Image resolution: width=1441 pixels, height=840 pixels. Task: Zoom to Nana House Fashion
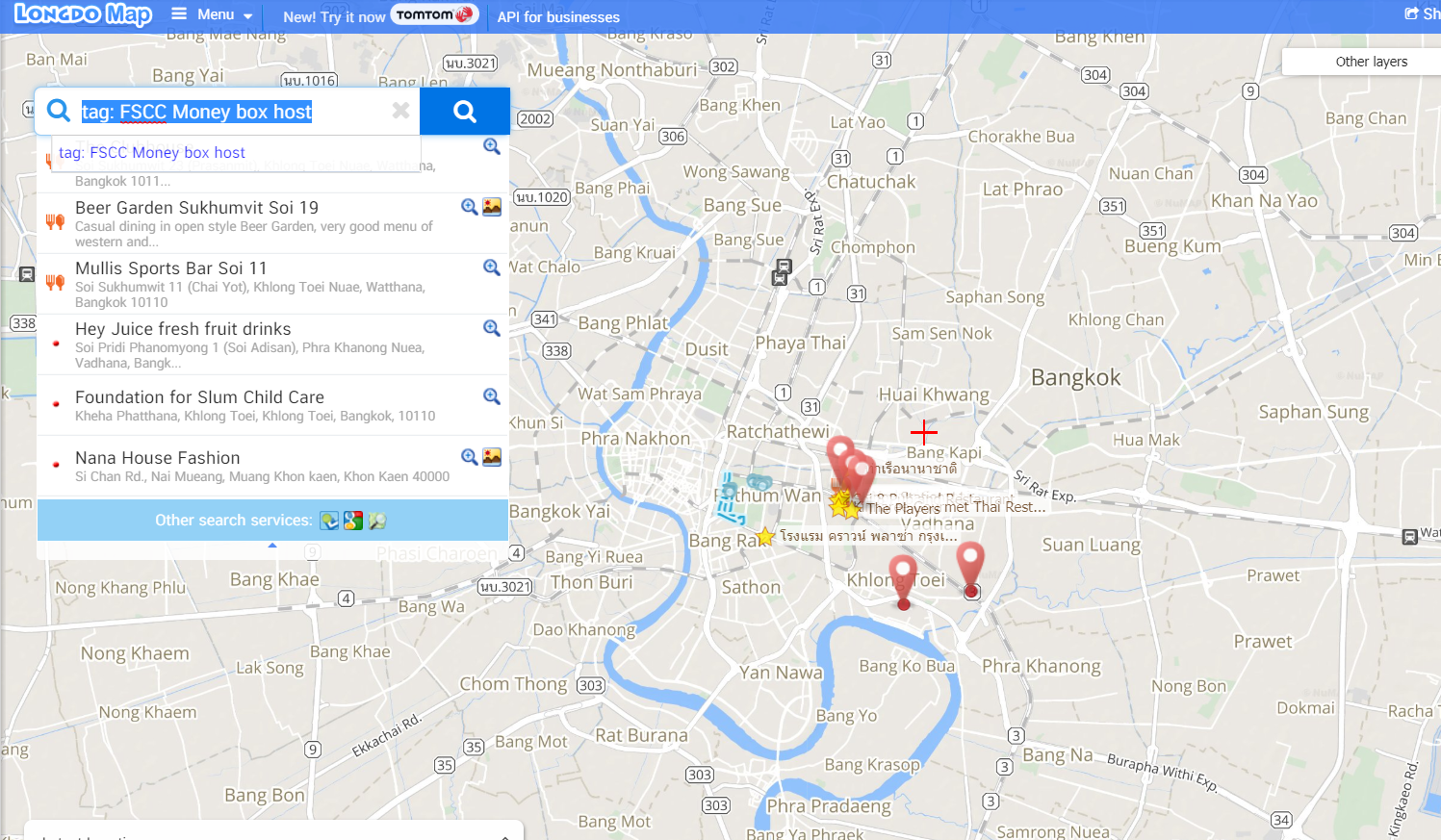(469, 457)
